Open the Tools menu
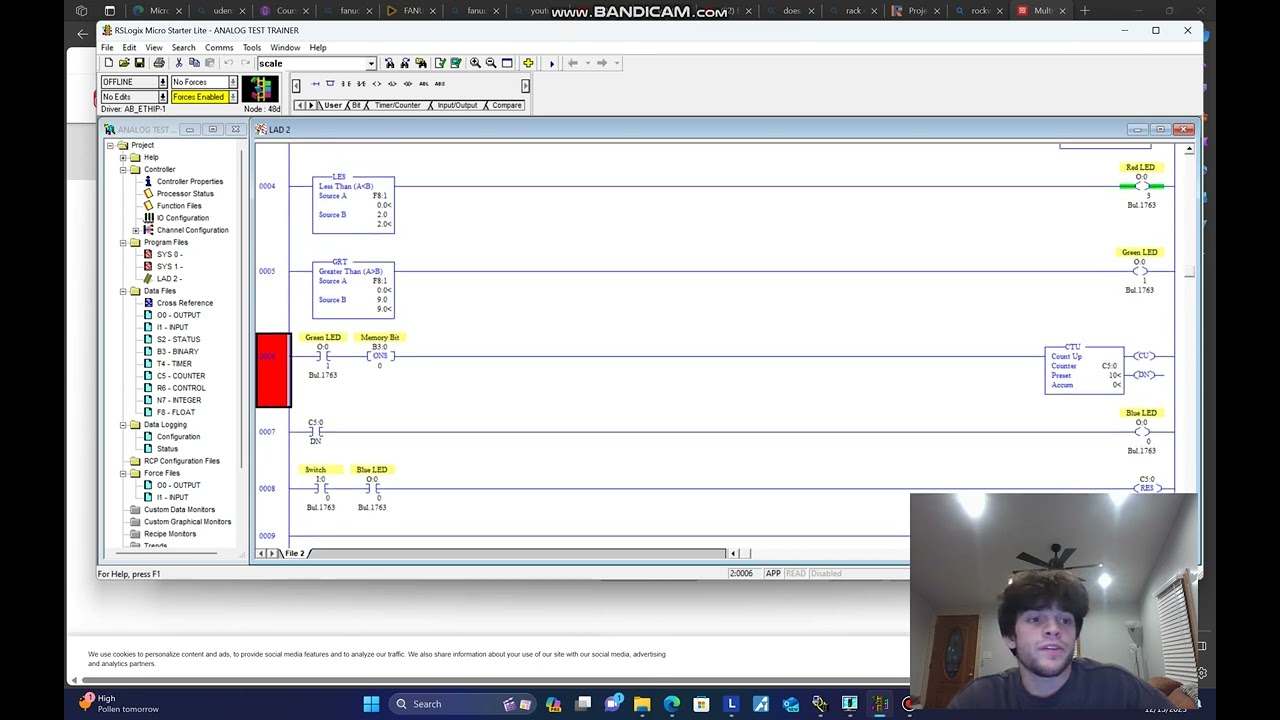Image resolution: width=1280 pixels, height=720 pixels. coord(251,47)
